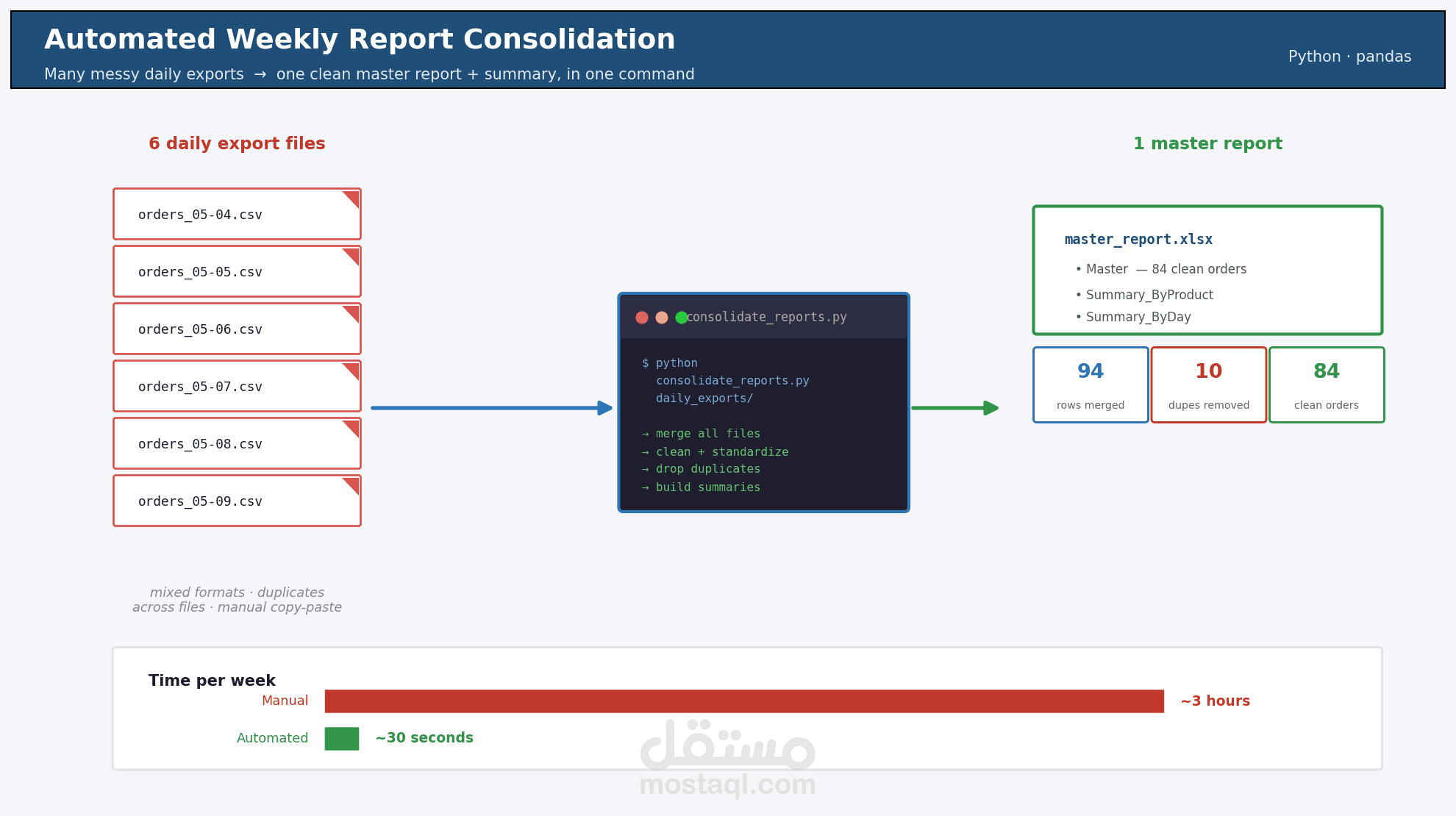Image resolution: width=1456 pixels, height=816 pixels.
Task: Click the Manual bar label
Action: tap(285, 701)
